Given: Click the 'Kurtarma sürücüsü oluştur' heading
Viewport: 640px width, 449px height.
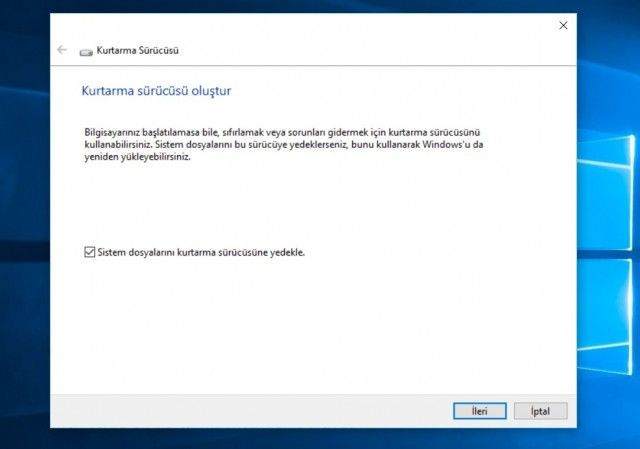Looking at the screenshot, I should [x=156, y=91].
